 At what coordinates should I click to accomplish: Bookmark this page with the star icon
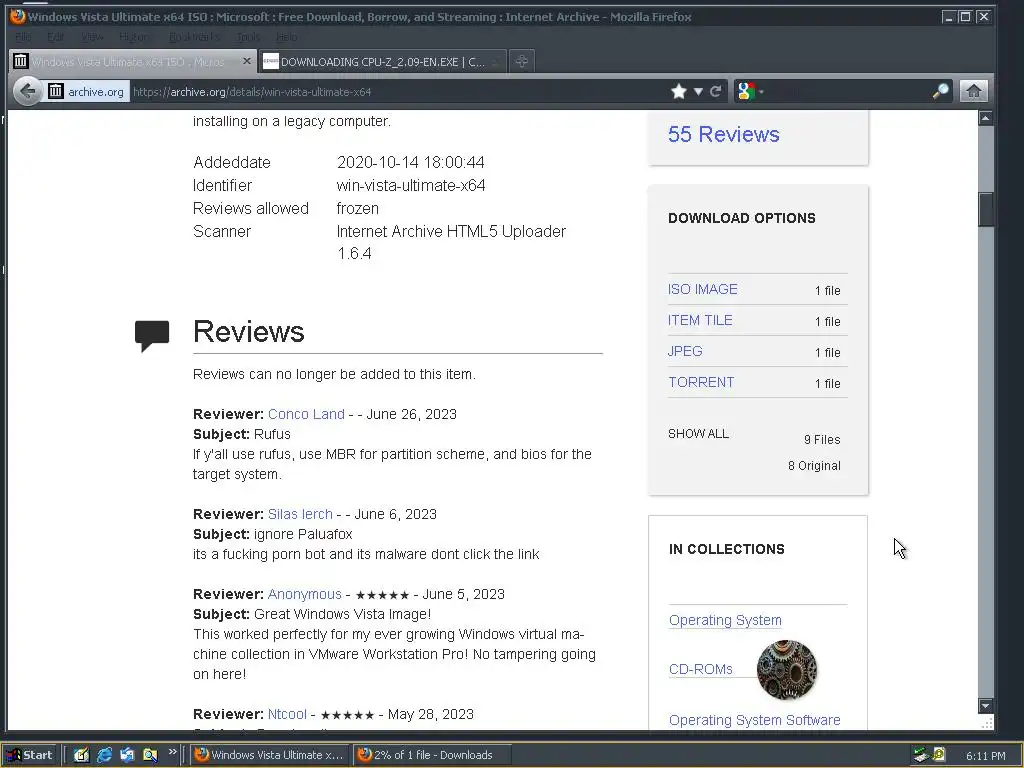pyautogui.click(x=679, y=91)
